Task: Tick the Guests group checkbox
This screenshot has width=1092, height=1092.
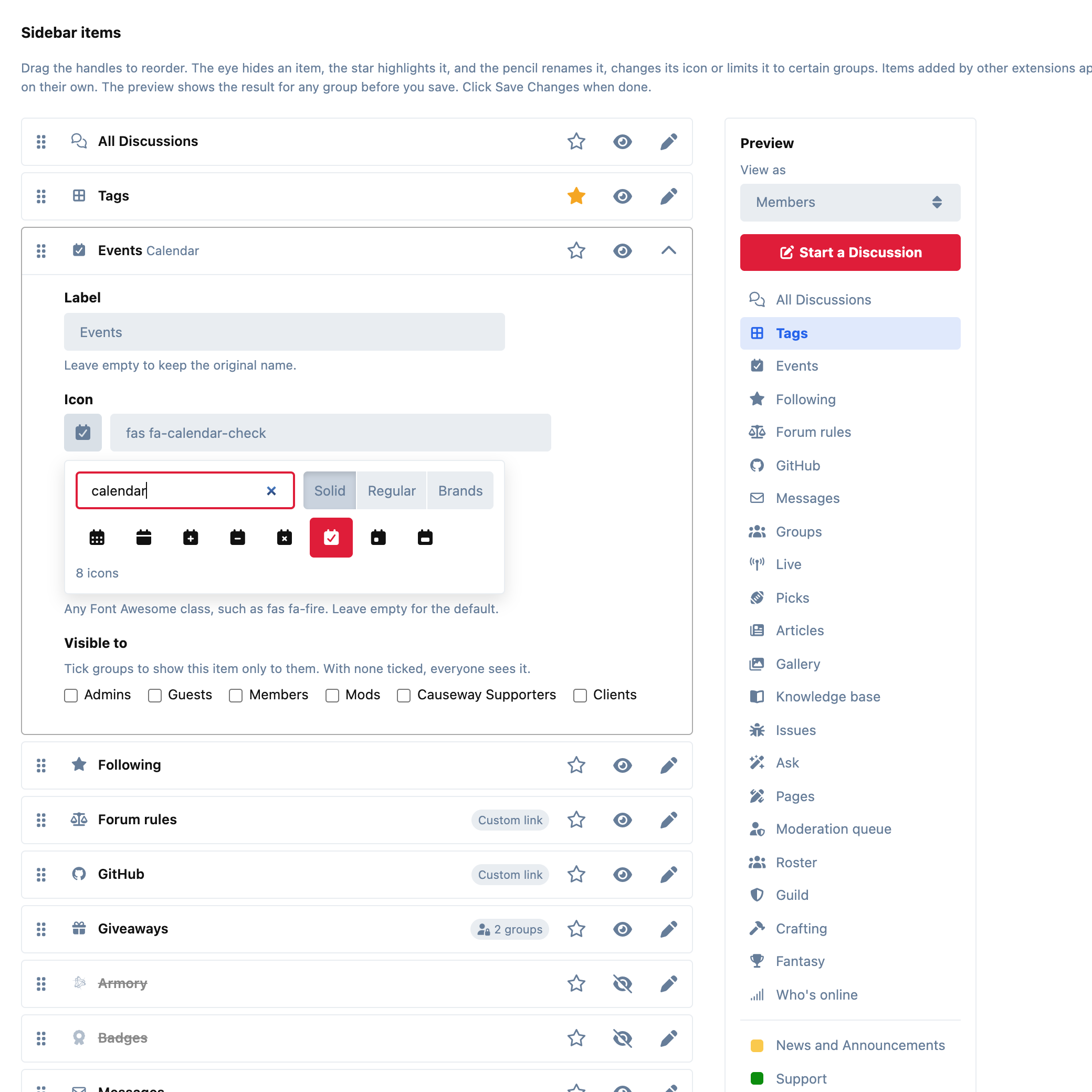Action: (x=154, y=695)
